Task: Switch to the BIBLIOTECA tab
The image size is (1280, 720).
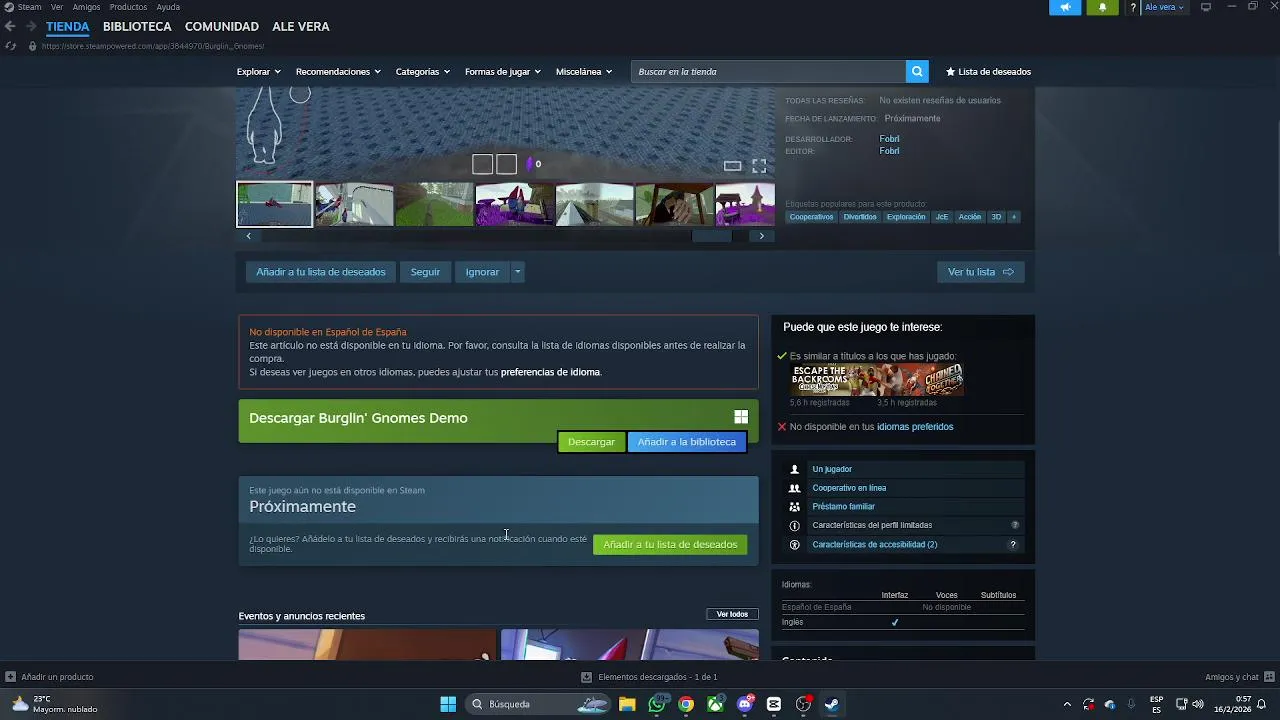Action: tap(137, 27)
